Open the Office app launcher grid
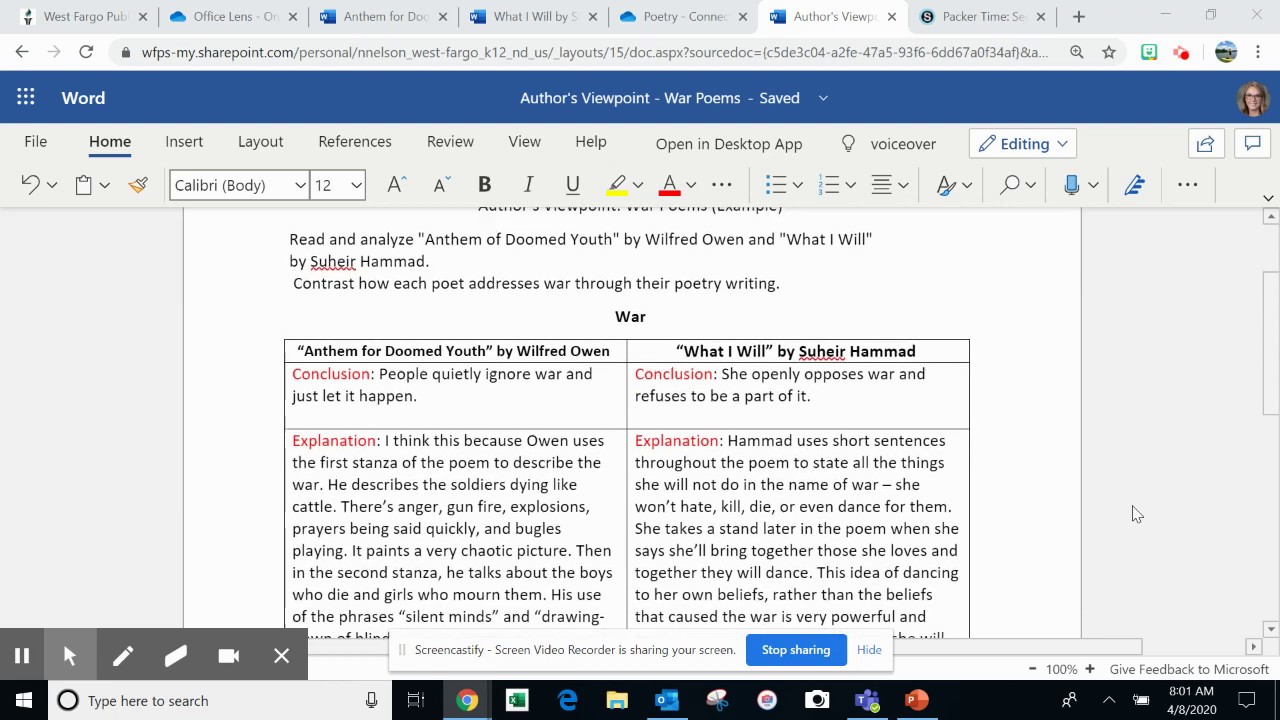The image size is (1280, 720). click(x=25, y=97)
